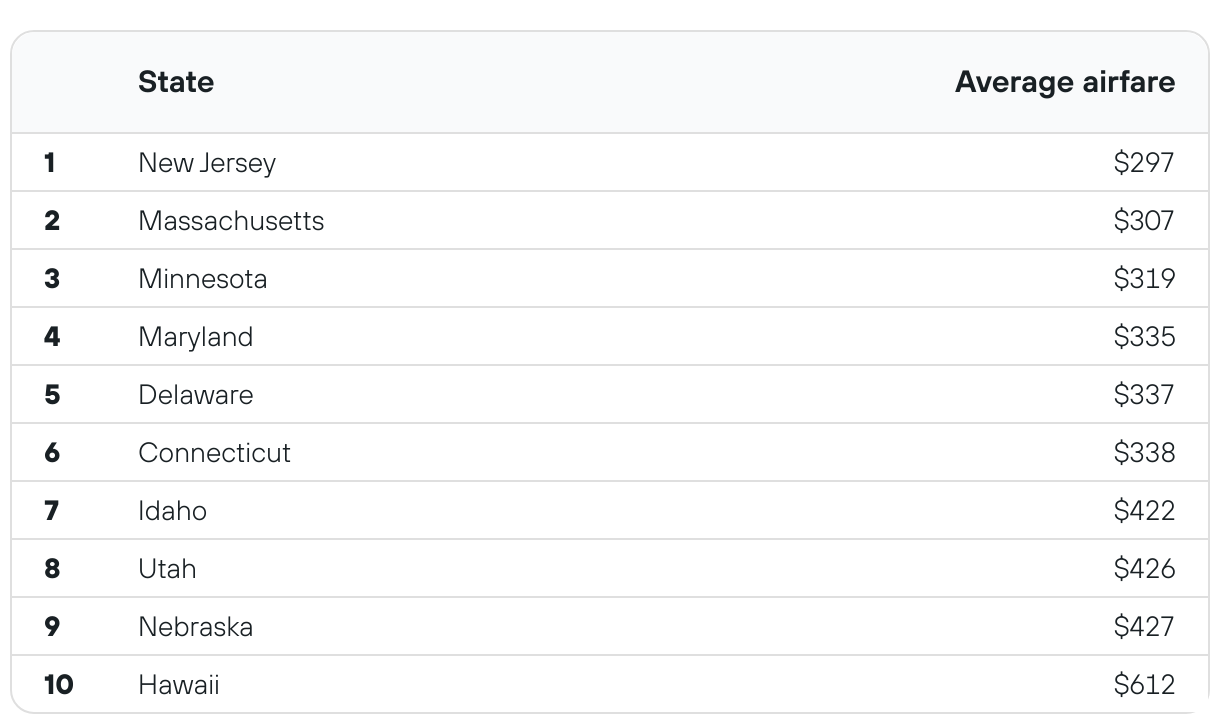Click the Minnesota entry
Viewport: 1220px width, 724px height.
pyautogui.click(x=203, y=278)
